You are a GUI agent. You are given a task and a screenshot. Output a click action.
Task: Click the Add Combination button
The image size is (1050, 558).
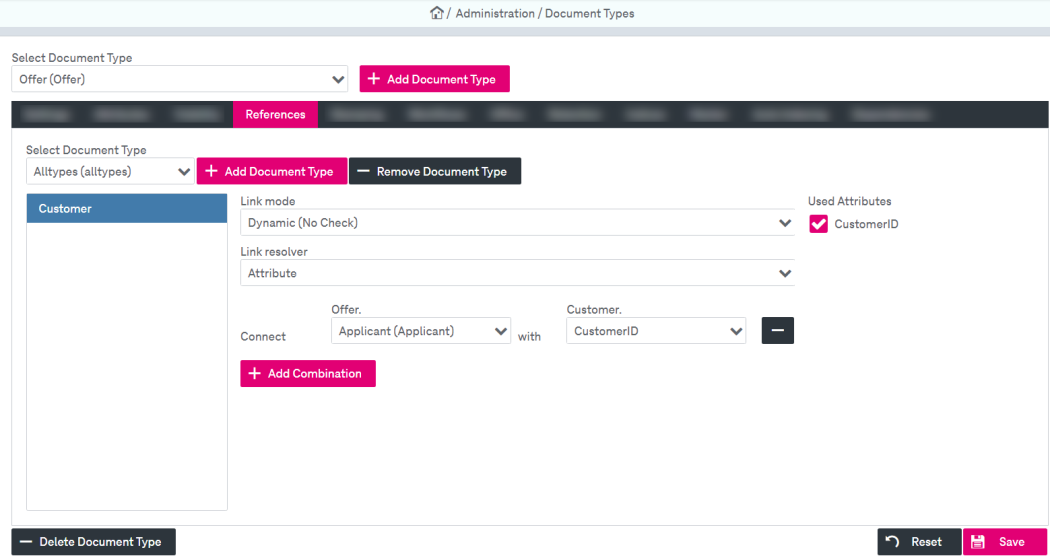[x=307, y=374]
